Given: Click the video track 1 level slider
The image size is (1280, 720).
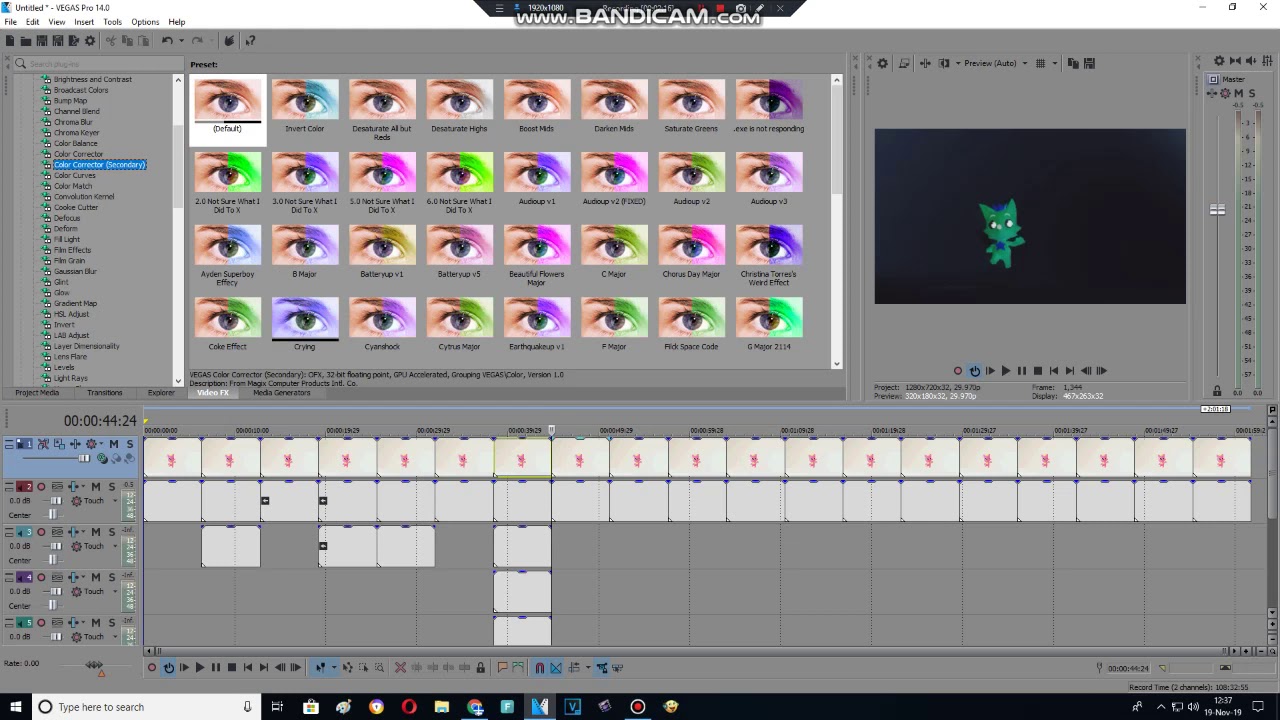Looking at the screenshot, I should pos(84,458).
